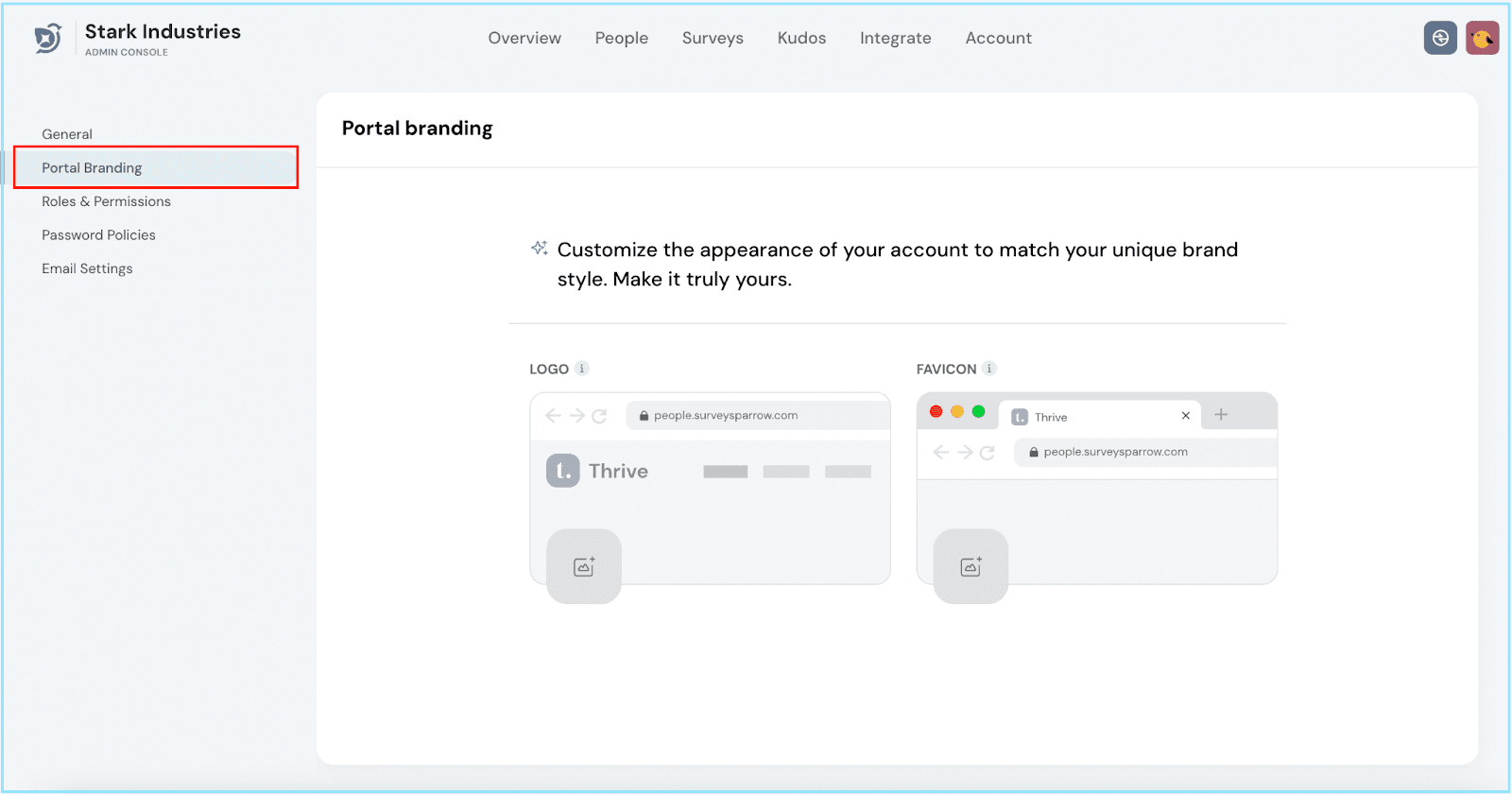
Task: Select the Account tab
Action: pyautogui.click(x=998, y=38)
